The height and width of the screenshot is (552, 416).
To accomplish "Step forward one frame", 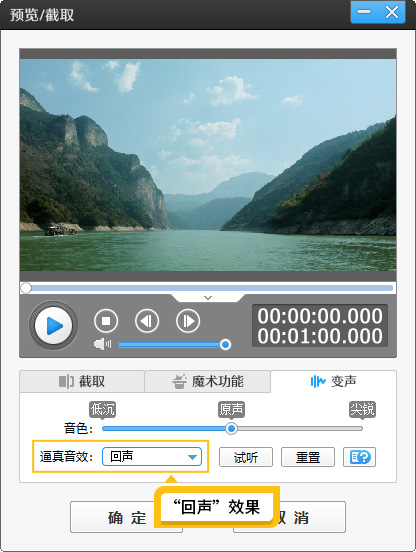I will coord(188,321).
